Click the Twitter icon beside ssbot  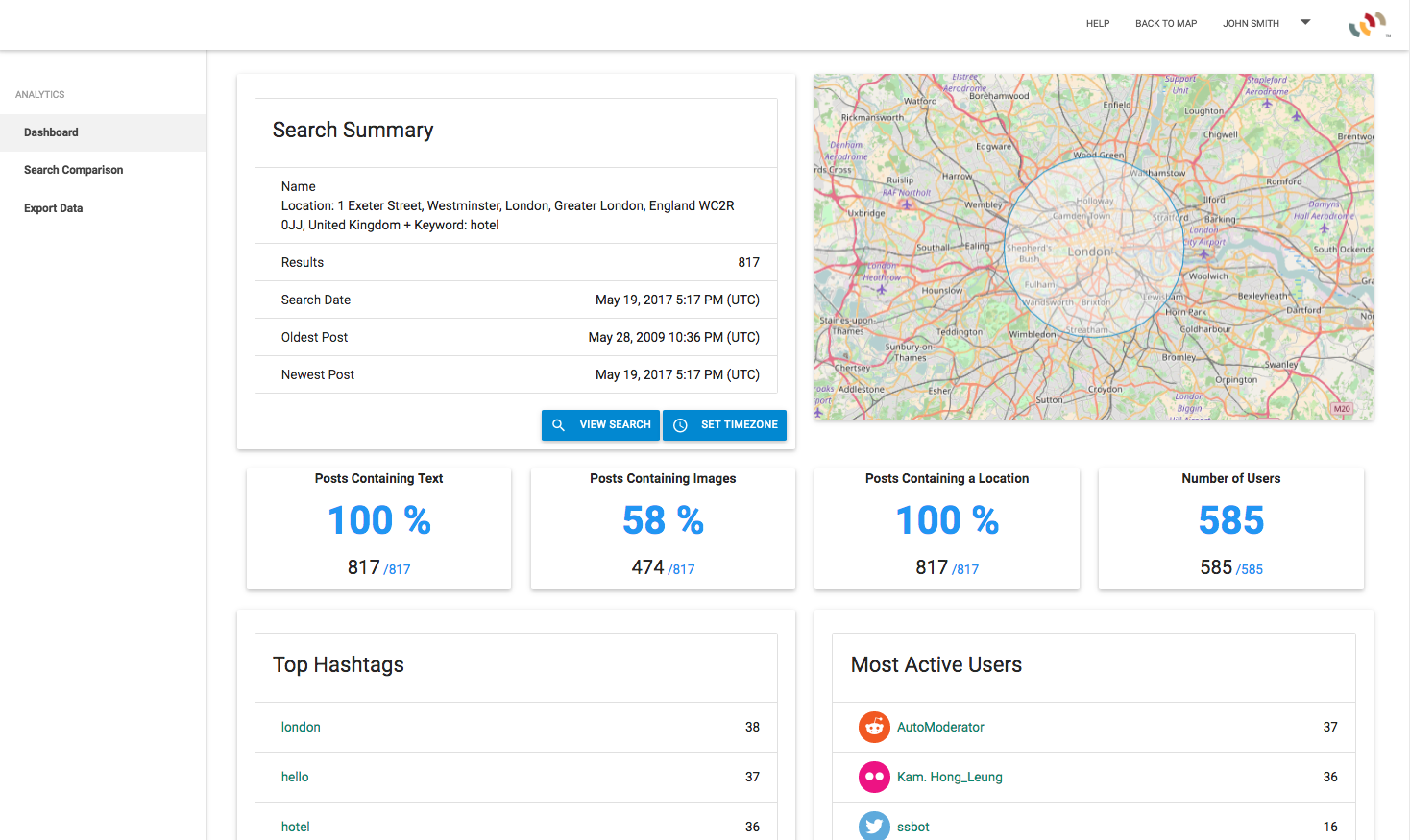874,827
